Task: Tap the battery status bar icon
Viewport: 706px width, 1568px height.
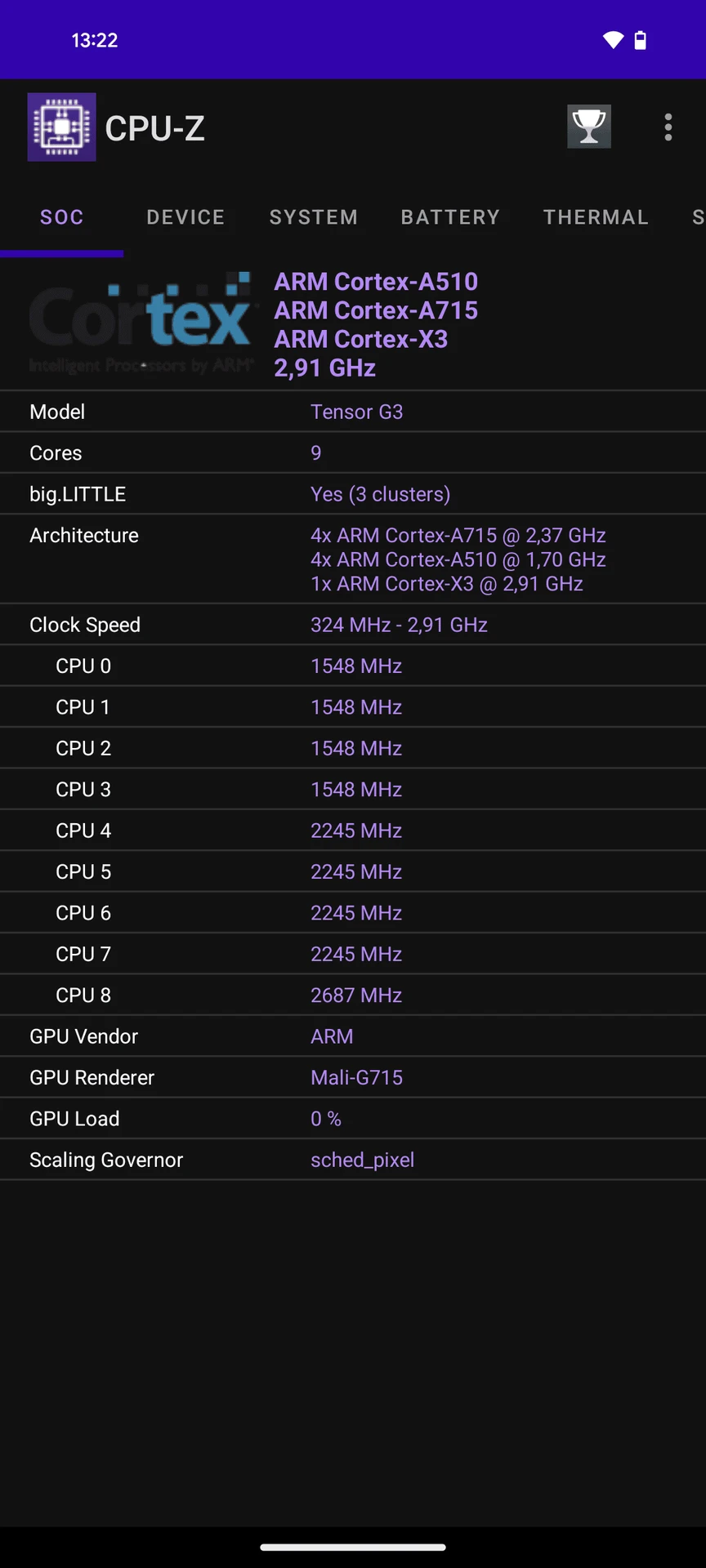Action: 641,40
